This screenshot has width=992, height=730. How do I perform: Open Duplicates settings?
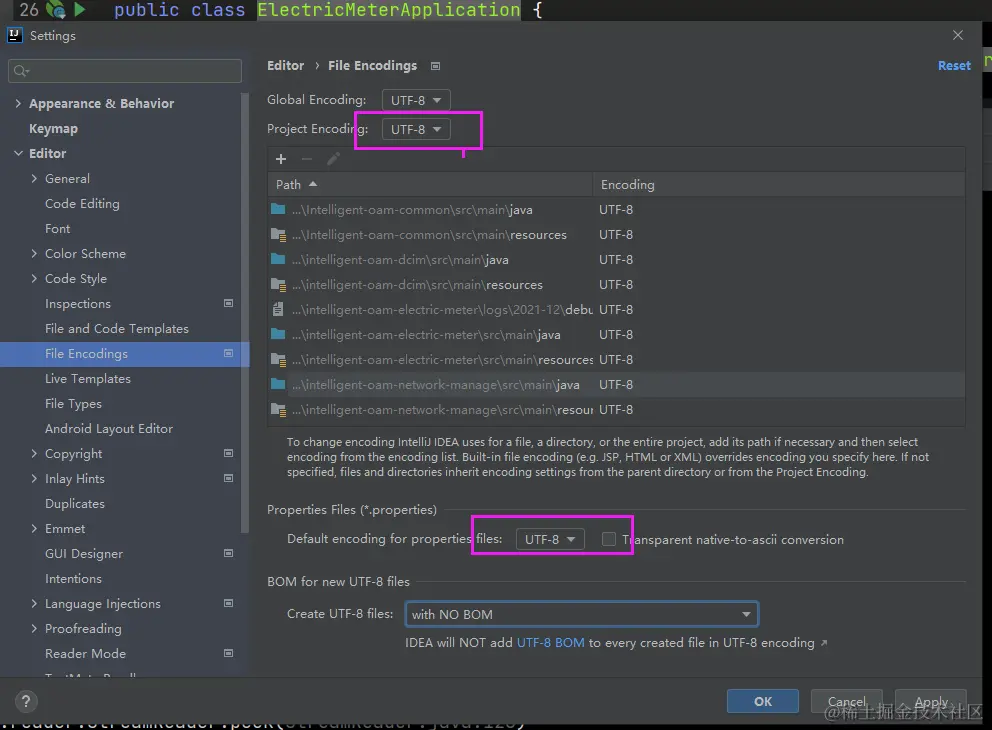click(75, 504)
